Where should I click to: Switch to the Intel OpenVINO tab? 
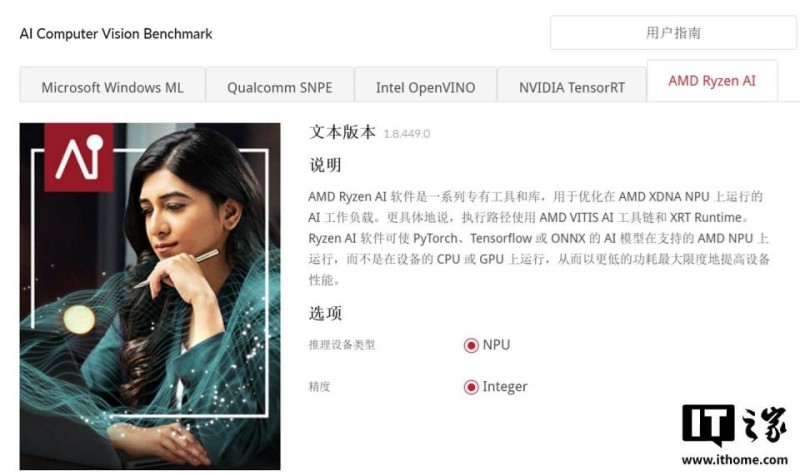(426, 85)
